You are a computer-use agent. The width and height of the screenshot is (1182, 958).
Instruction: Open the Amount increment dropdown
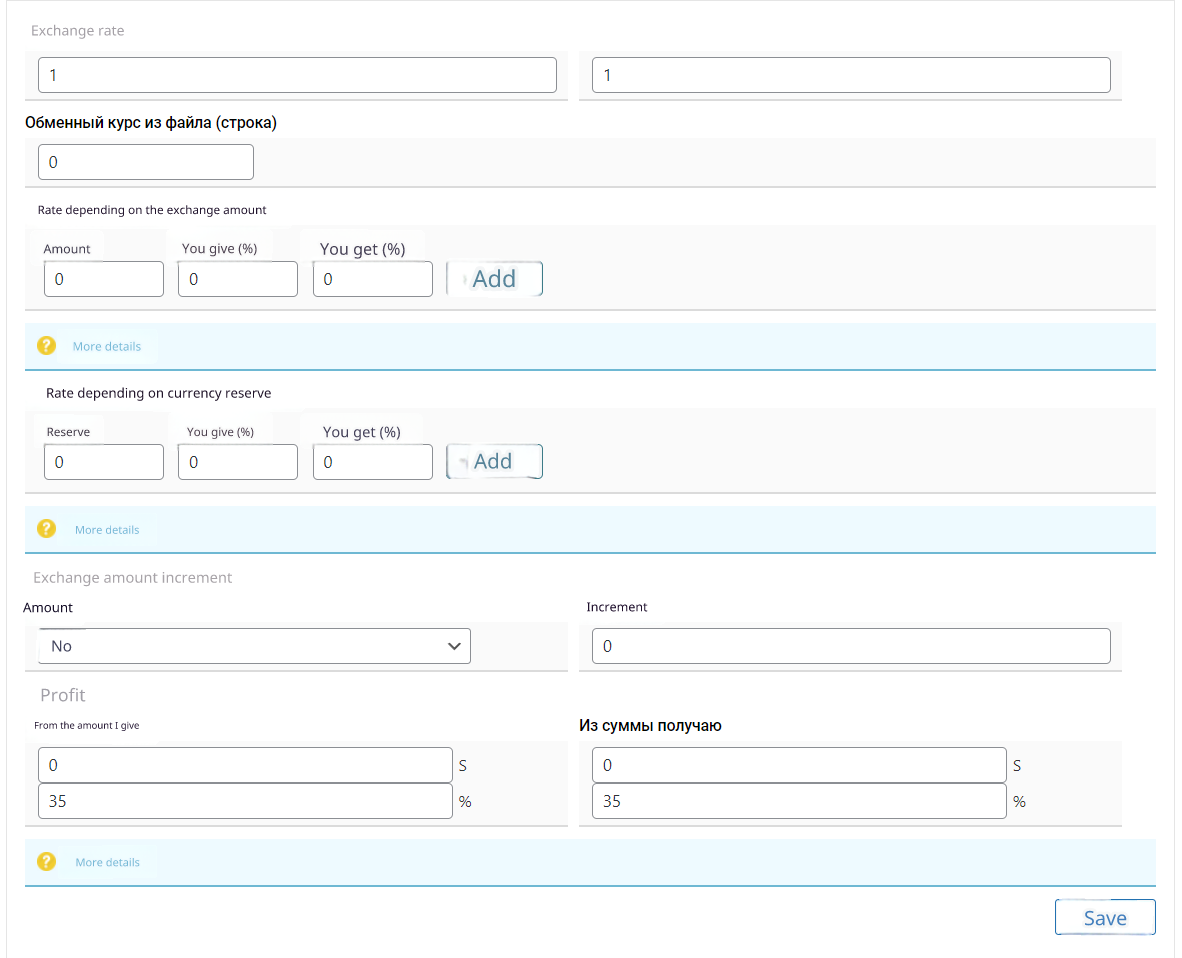[x=254, y=646]
